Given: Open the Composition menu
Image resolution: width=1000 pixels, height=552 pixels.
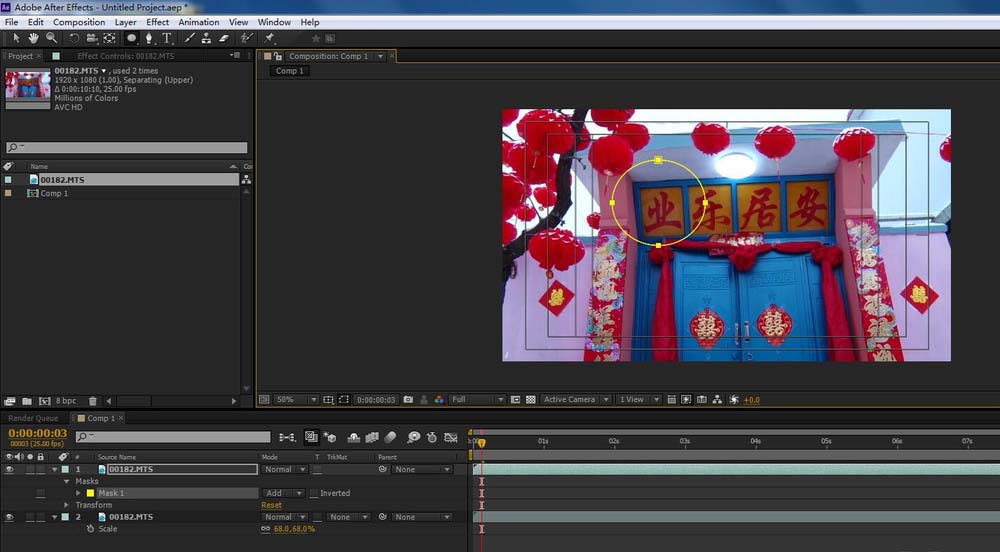Looking at the screenshot, I should coord(79,22).
